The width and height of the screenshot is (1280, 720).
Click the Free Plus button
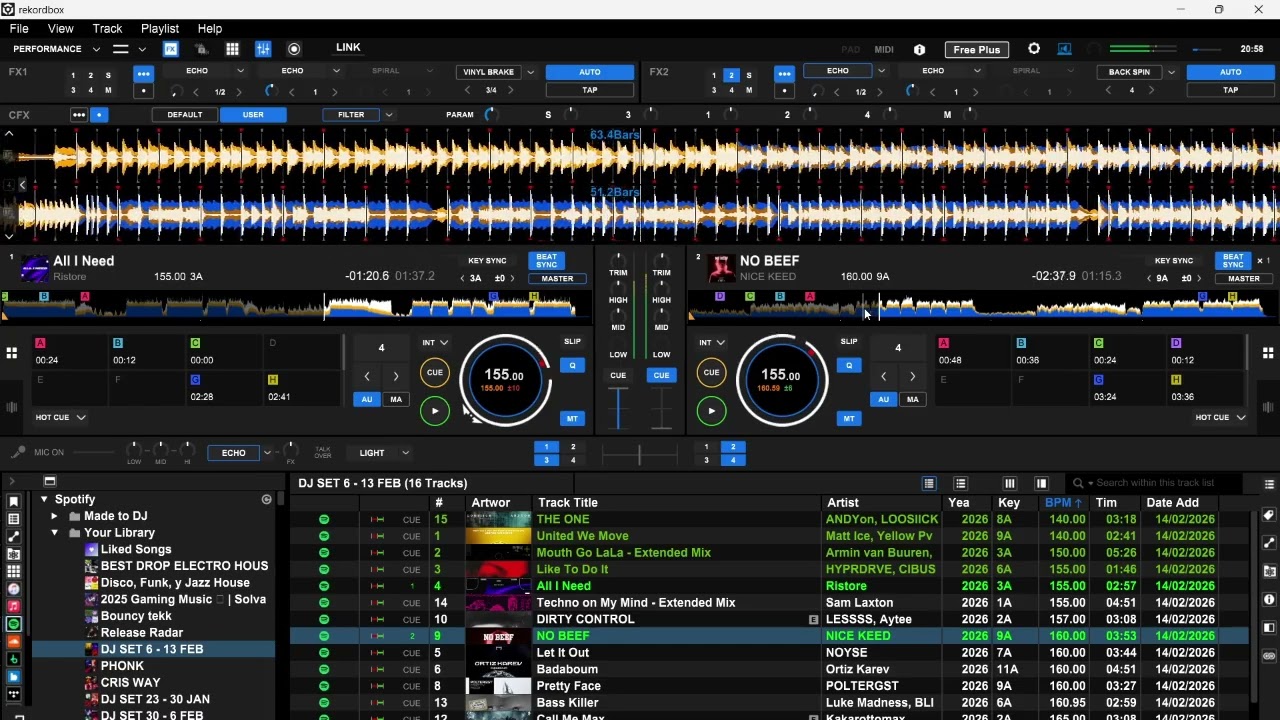pos(977,50)
